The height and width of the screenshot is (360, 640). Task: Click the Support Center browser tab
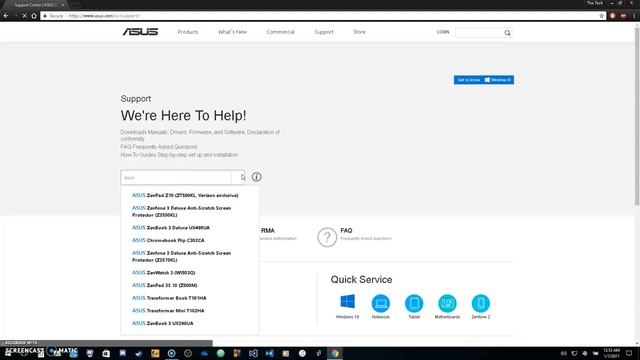[35, 4]
